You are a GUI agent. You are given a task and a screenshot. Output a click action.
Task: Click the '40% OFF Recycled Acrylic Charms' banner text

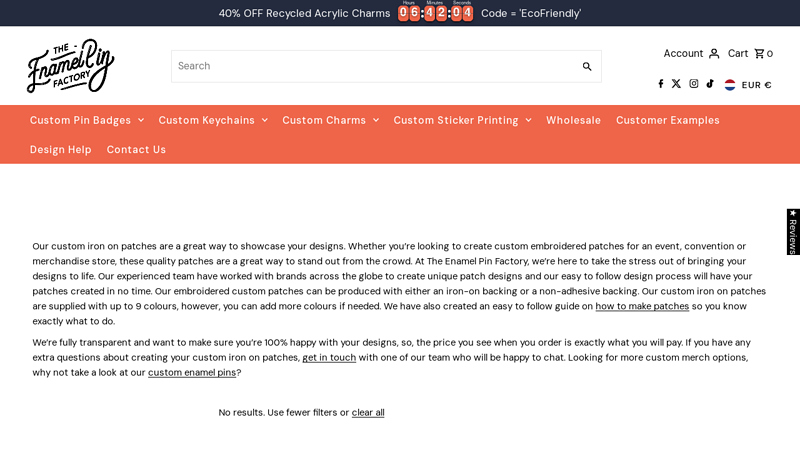coord(305,14)
